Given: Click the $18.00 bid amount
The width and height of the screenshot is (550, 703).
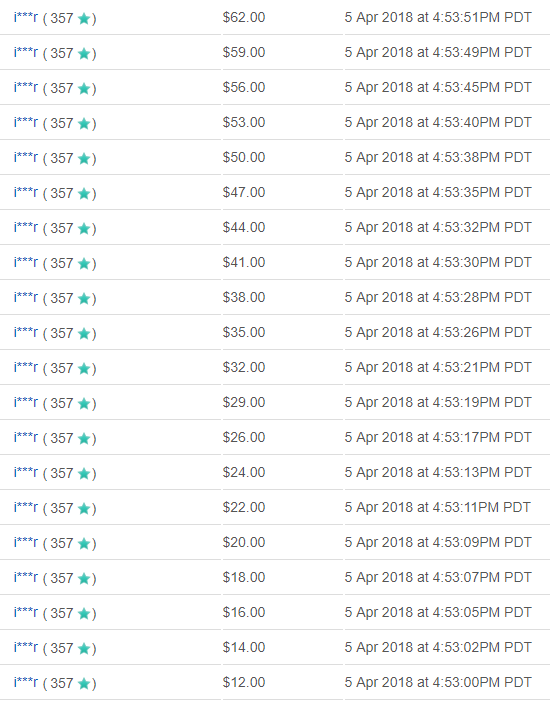Looking at the screenshot, I should (x=244, y=577).
